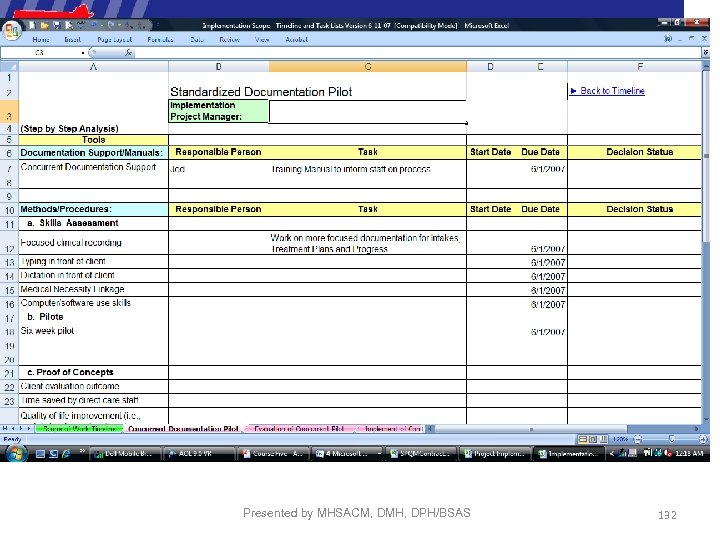The image size is (720, 540).
Task: Select column C header
Action: pyautogui.click(x=368, y=67)
